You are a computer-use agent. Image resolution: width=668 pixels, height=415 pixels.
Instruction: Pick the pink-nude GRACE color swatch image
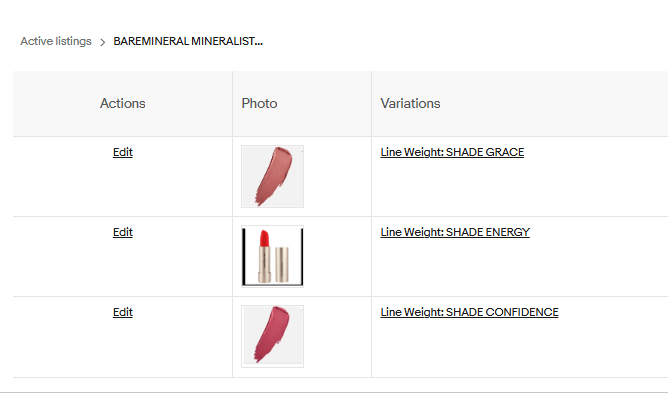(x=271, y=174)
